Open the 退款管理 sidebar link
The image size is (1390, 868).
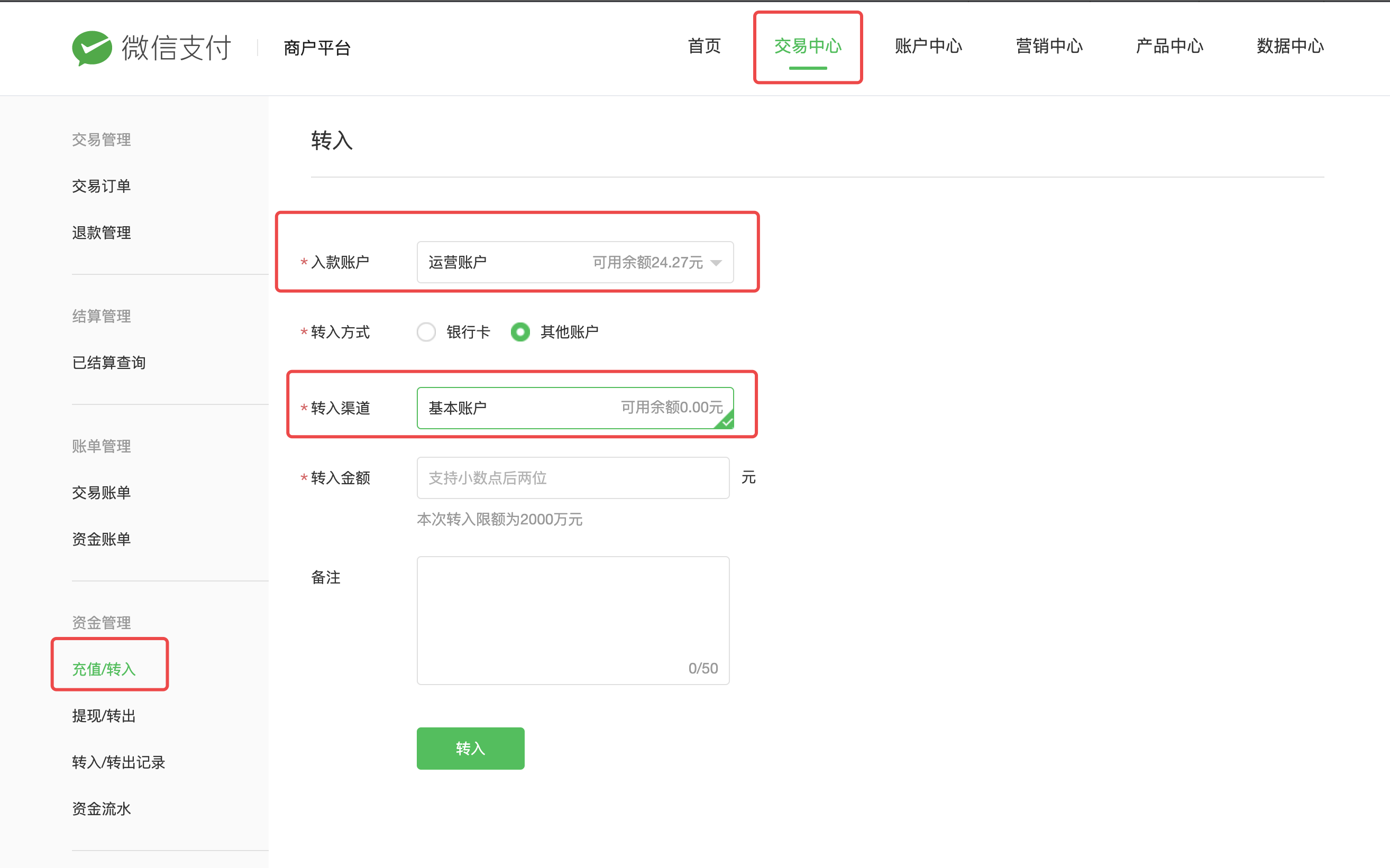point(101,233)
